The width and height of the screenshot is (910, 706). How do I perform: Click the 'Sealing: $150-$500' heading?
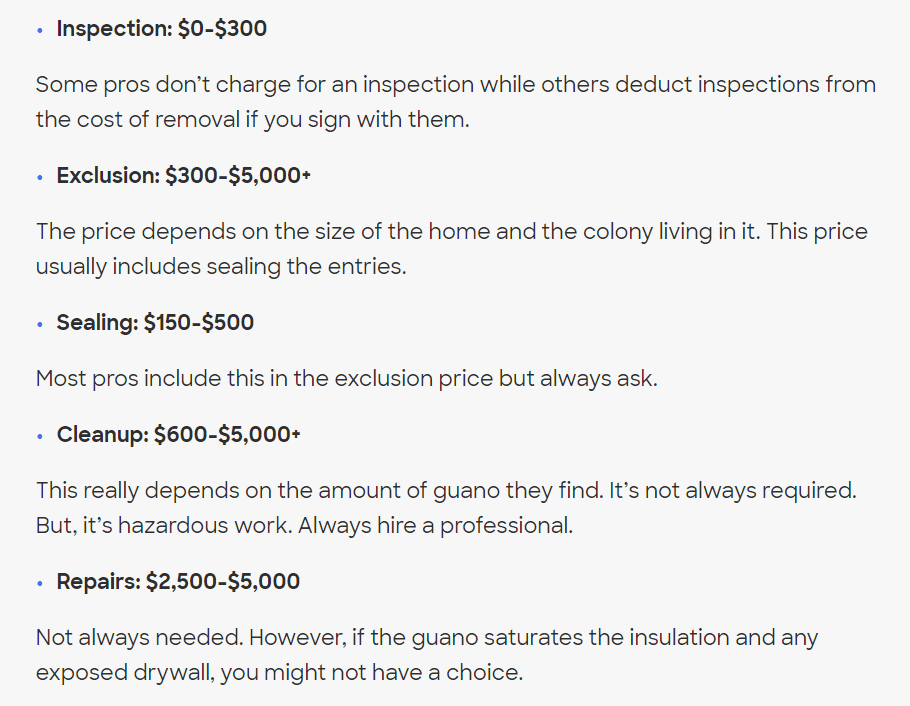click(155, 323)
